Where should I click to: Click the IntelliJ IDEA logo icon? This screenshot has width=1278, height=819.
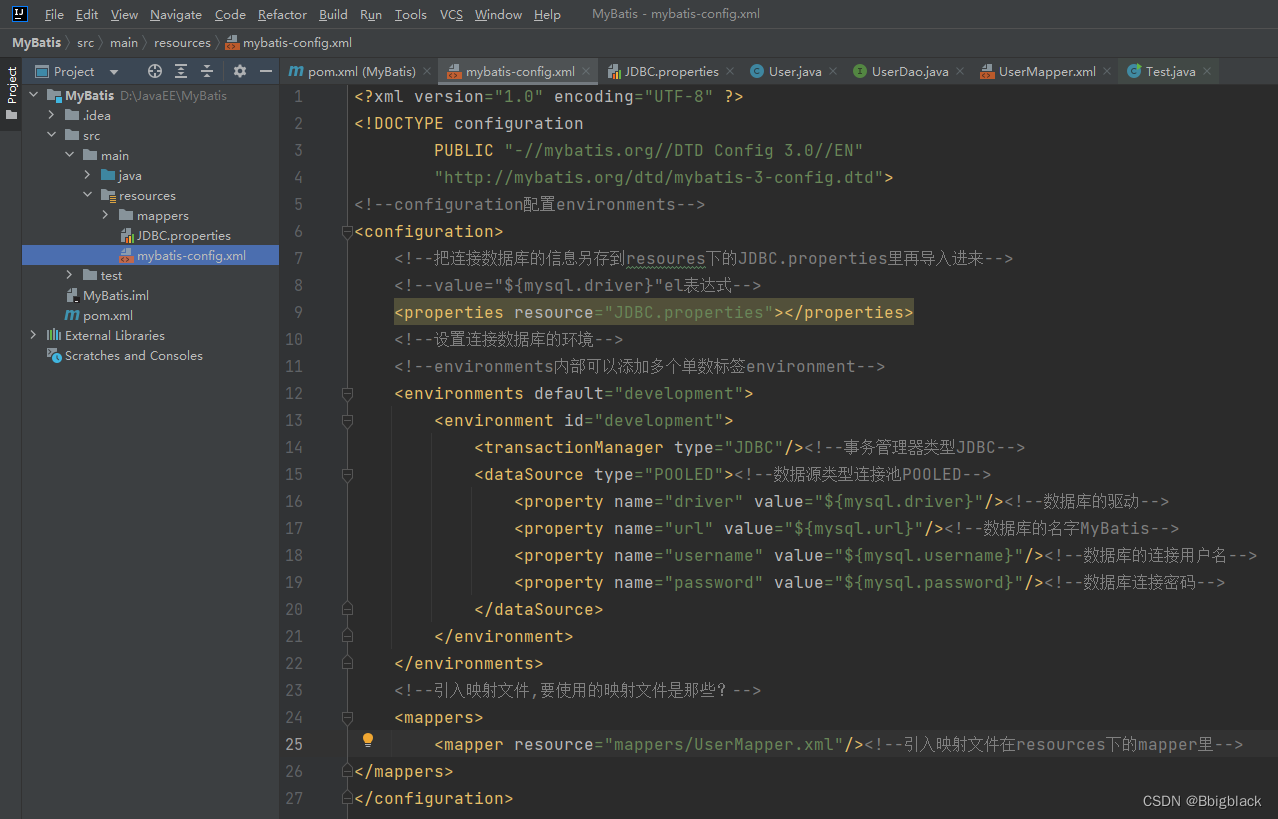coord(18,14)
